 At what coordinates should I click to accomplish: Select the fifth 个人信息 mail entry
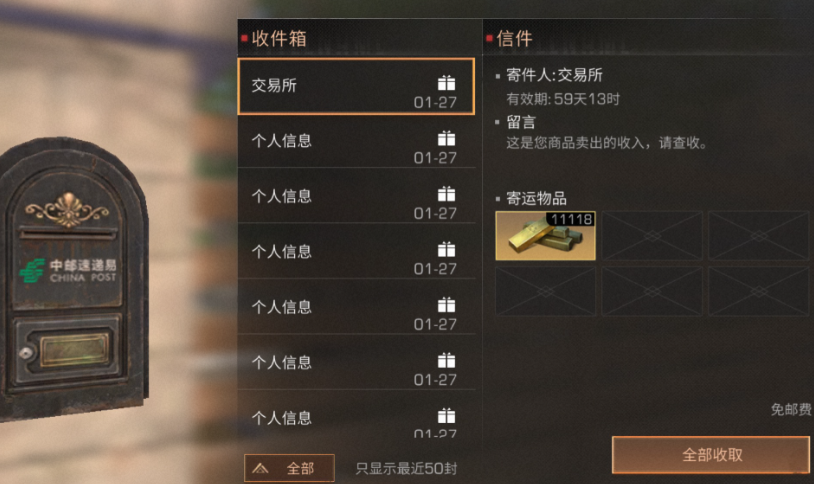pos(356,364)
